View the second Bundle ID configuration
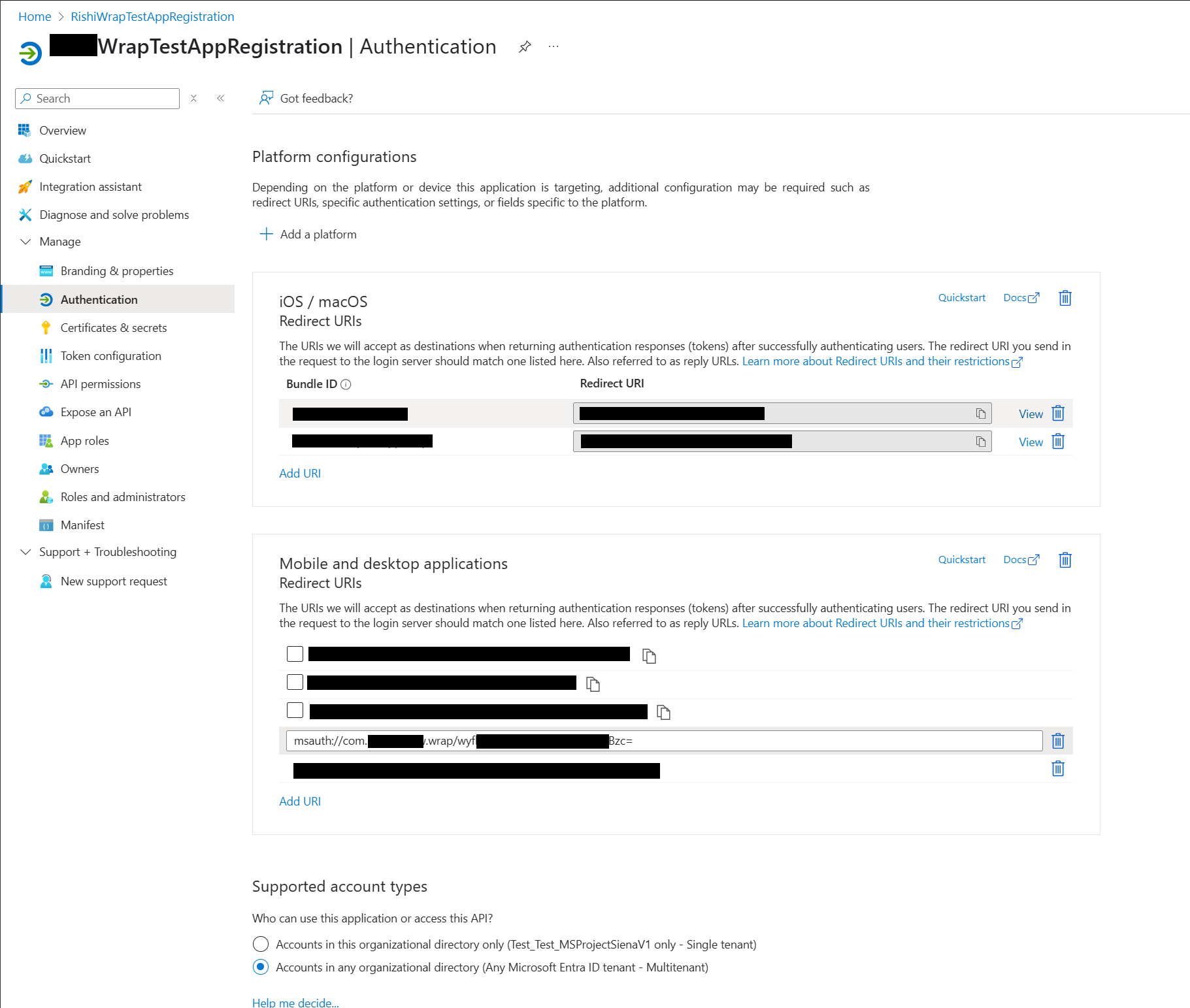The image size is (1190, 1008). tap(1031, 442)
